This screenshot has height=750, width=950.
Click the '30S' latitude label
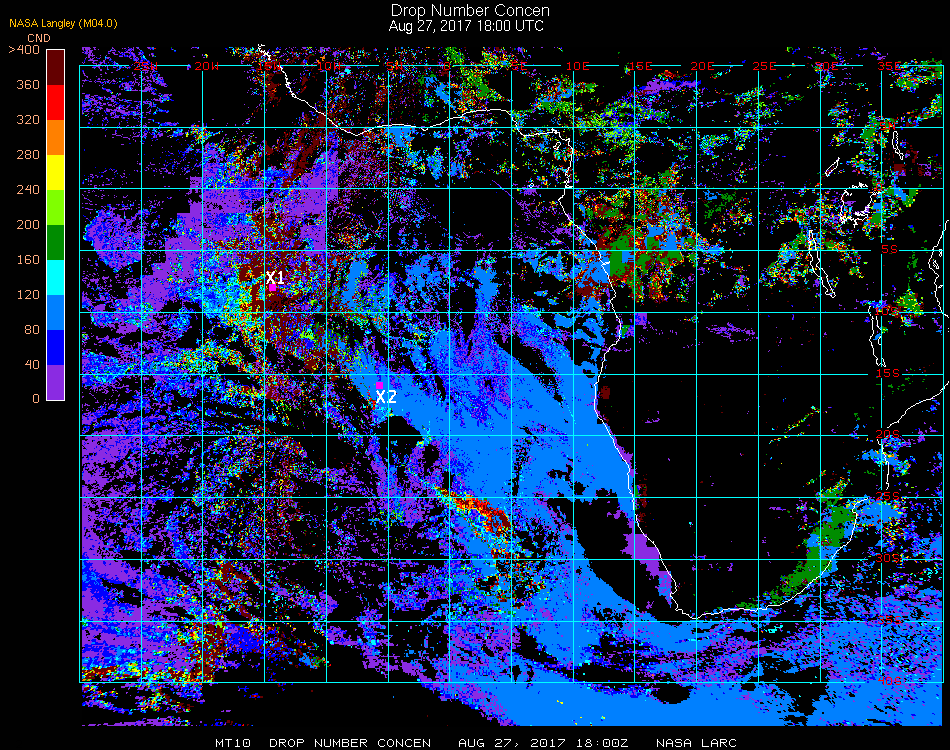pos(888,559)
